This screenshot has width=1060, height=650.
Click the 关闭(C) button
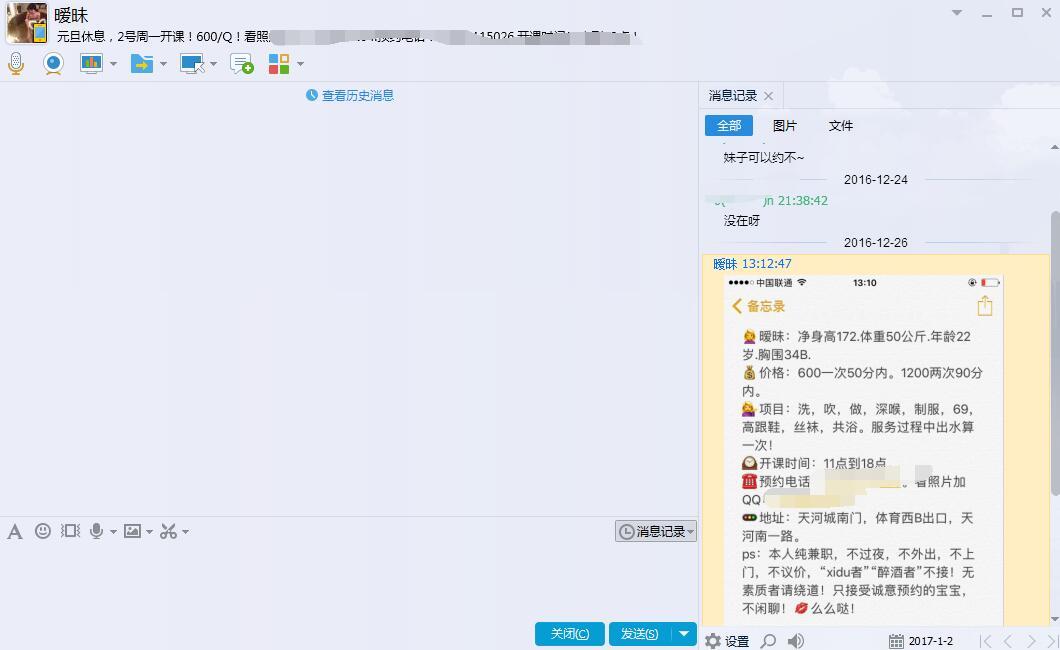[x=570, y=634]
